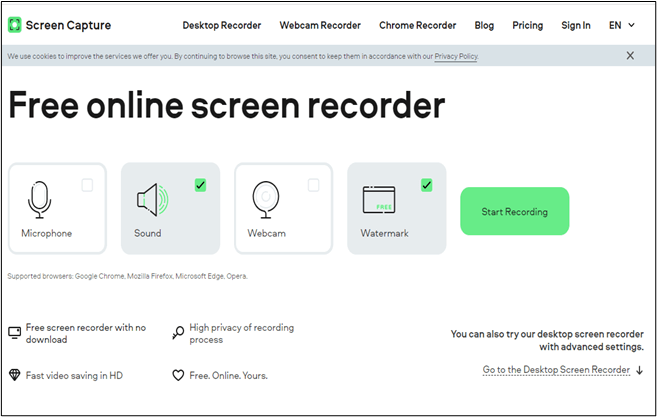
Task: Click the Watermark label text
Action: point(384,233)
